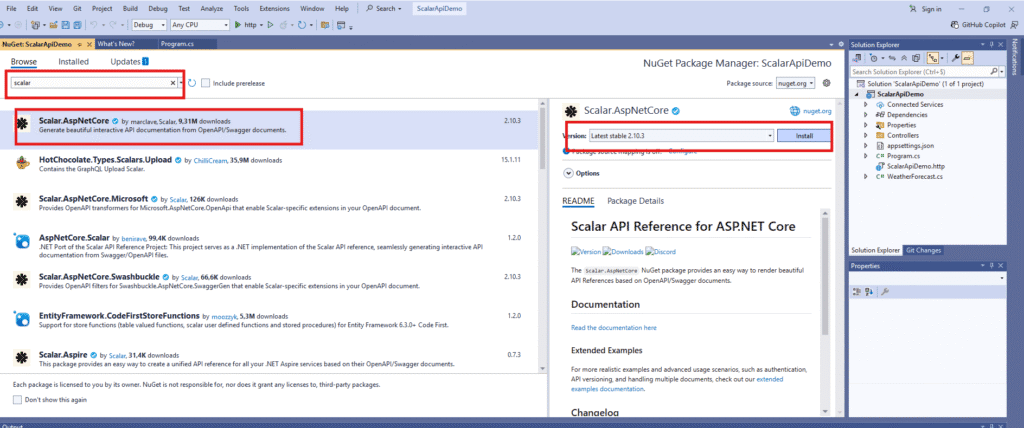Click the GitHub Copilot icon
The width and height of the screenshot is (1024, 428).
pyautogui.click(x=955, y=25)
